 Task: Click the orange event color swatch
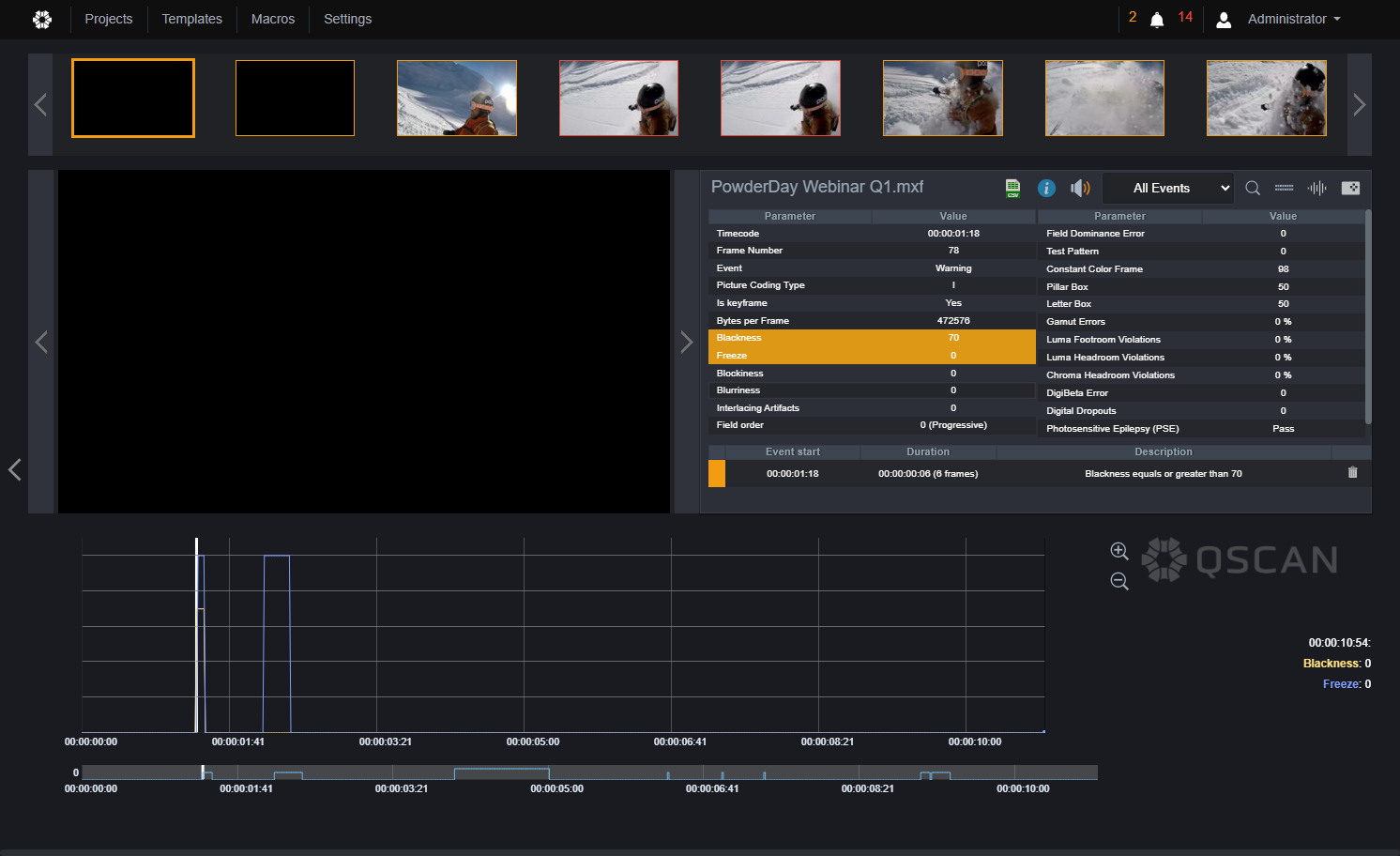[x=717, y=473]
